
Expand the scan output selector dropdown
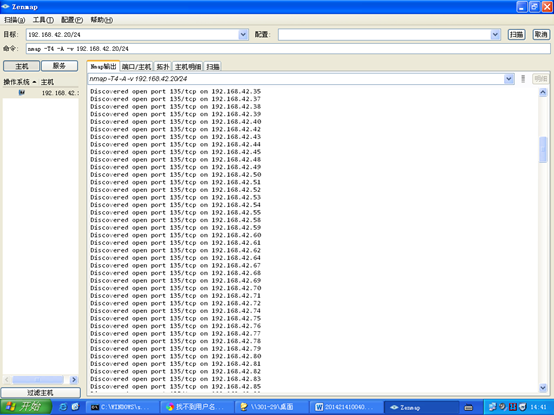click(509, 78)
